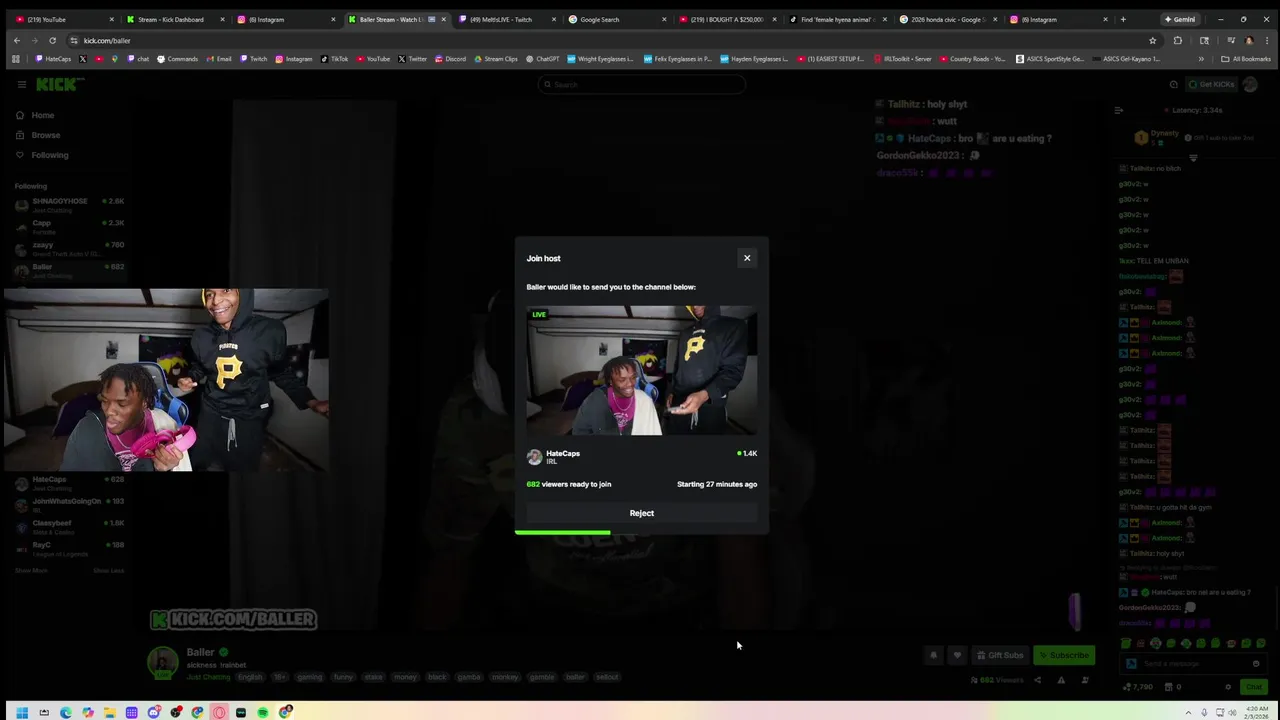This screenshot has width=1280, height=720.
Task: Open clock and date panel
Action: [x=1254, y=712]
